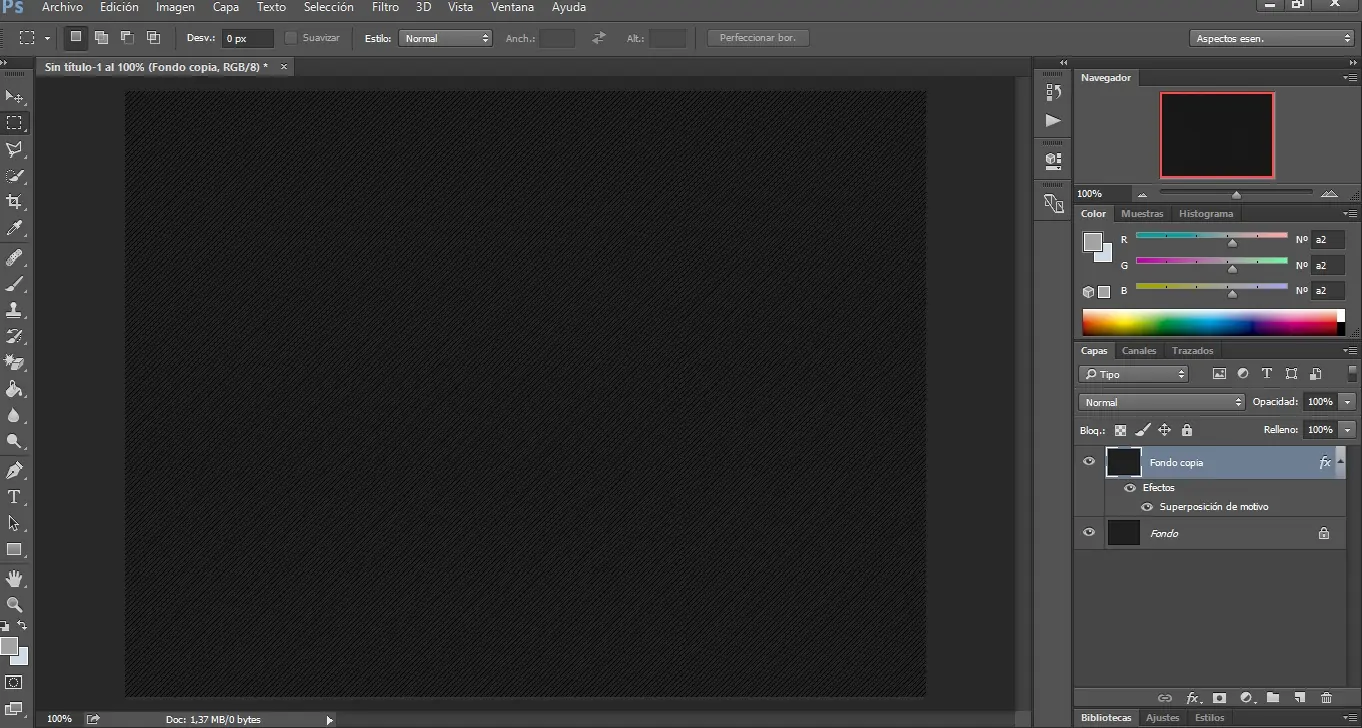The image size is (1362, 728).
Task: Enable the Suavizar checkbox
Action: point(291,38)
